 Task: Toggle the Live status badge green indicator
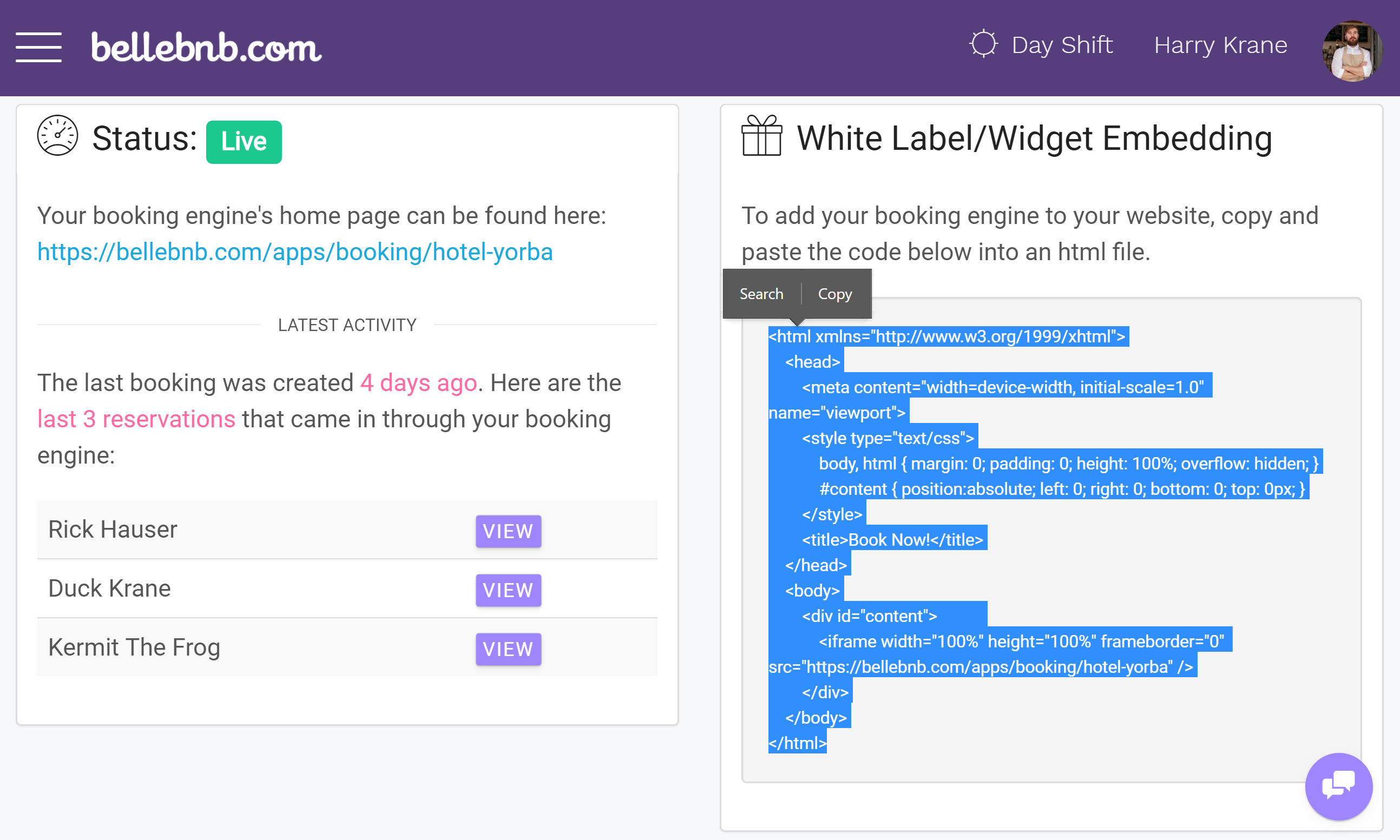tap(242, 141)
